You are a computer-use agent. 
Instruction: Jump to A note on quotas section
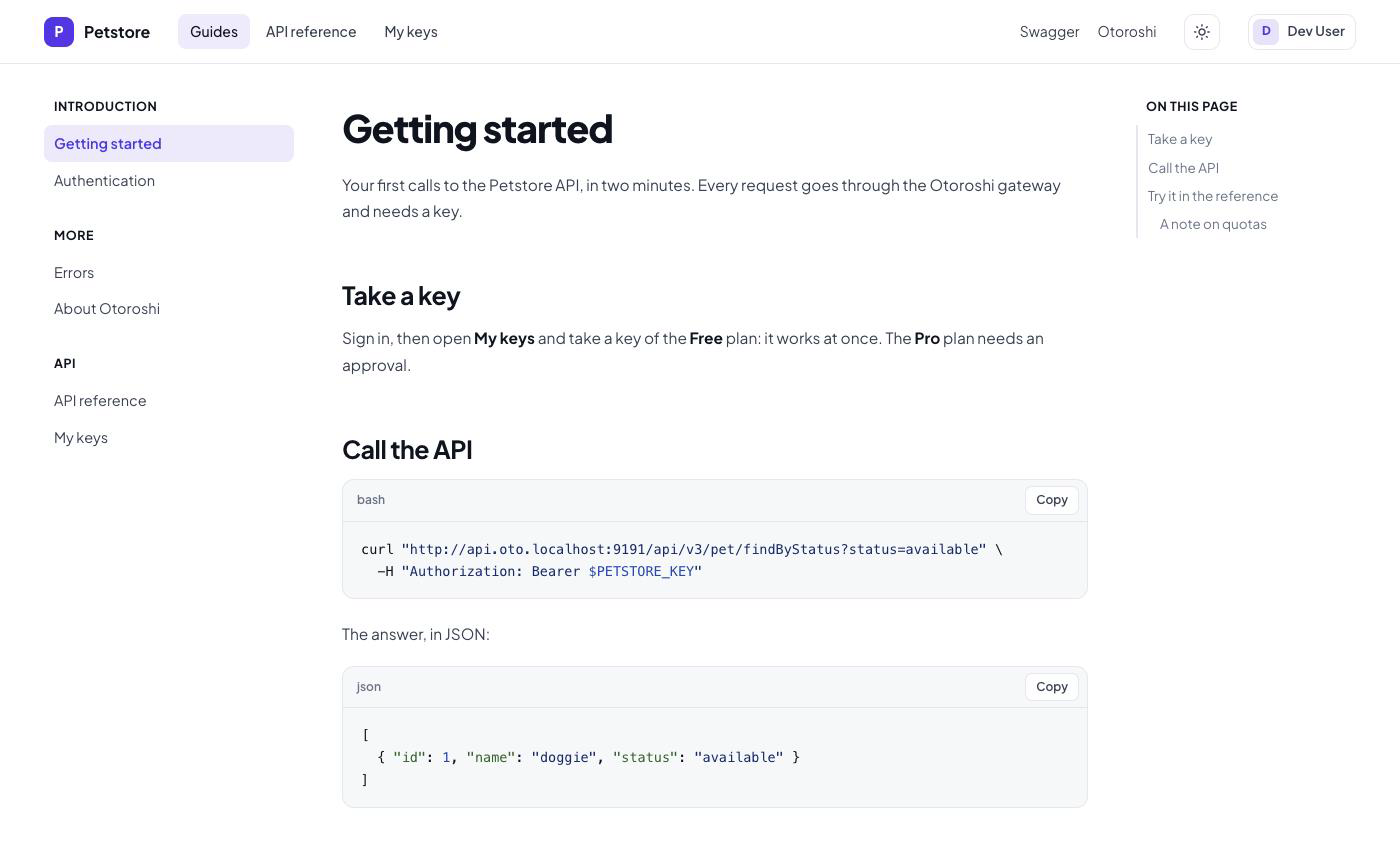point(1213,224)
